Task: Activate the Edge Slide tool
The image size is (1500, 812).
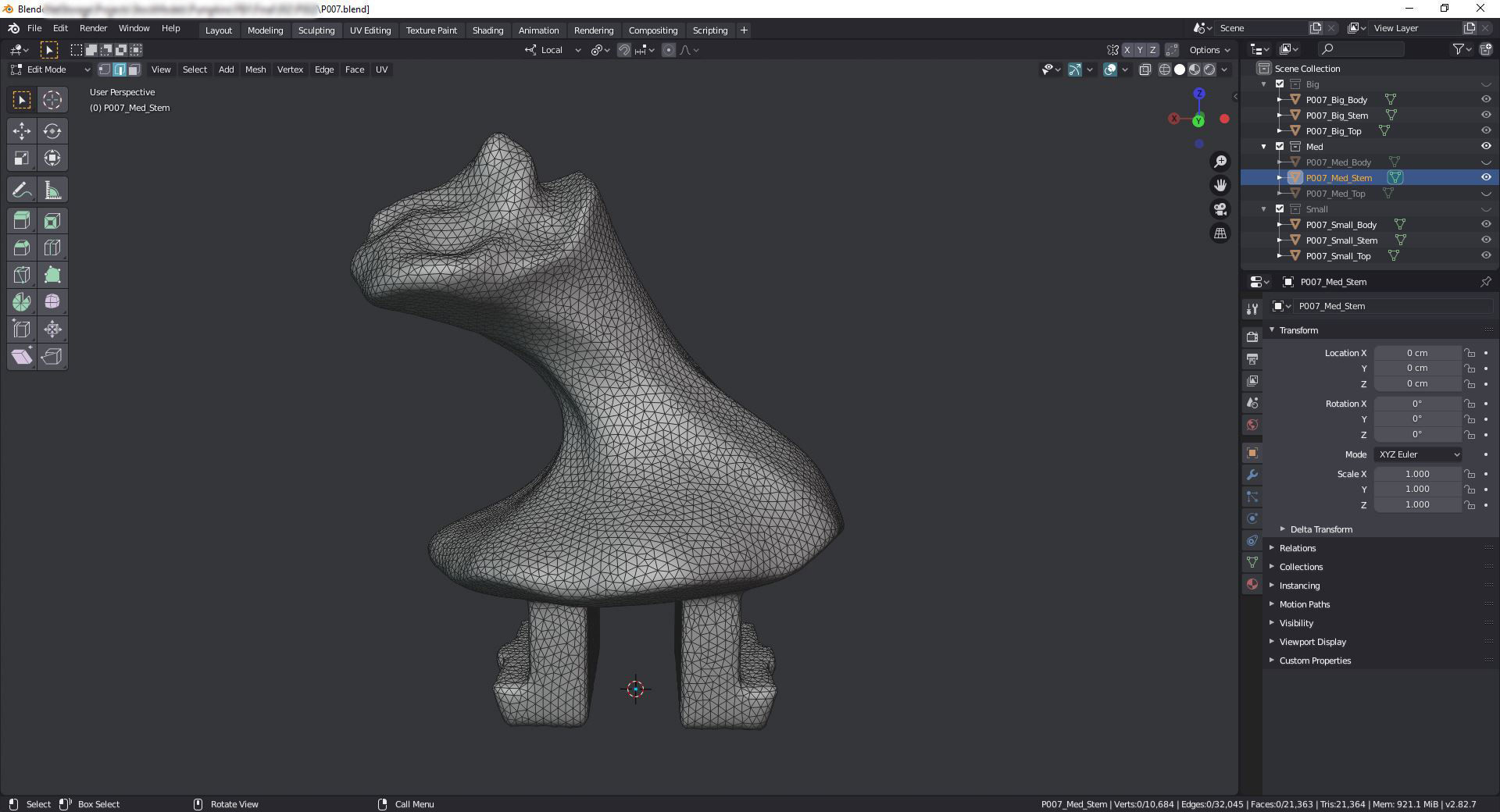Action: [x=22, y=329]
